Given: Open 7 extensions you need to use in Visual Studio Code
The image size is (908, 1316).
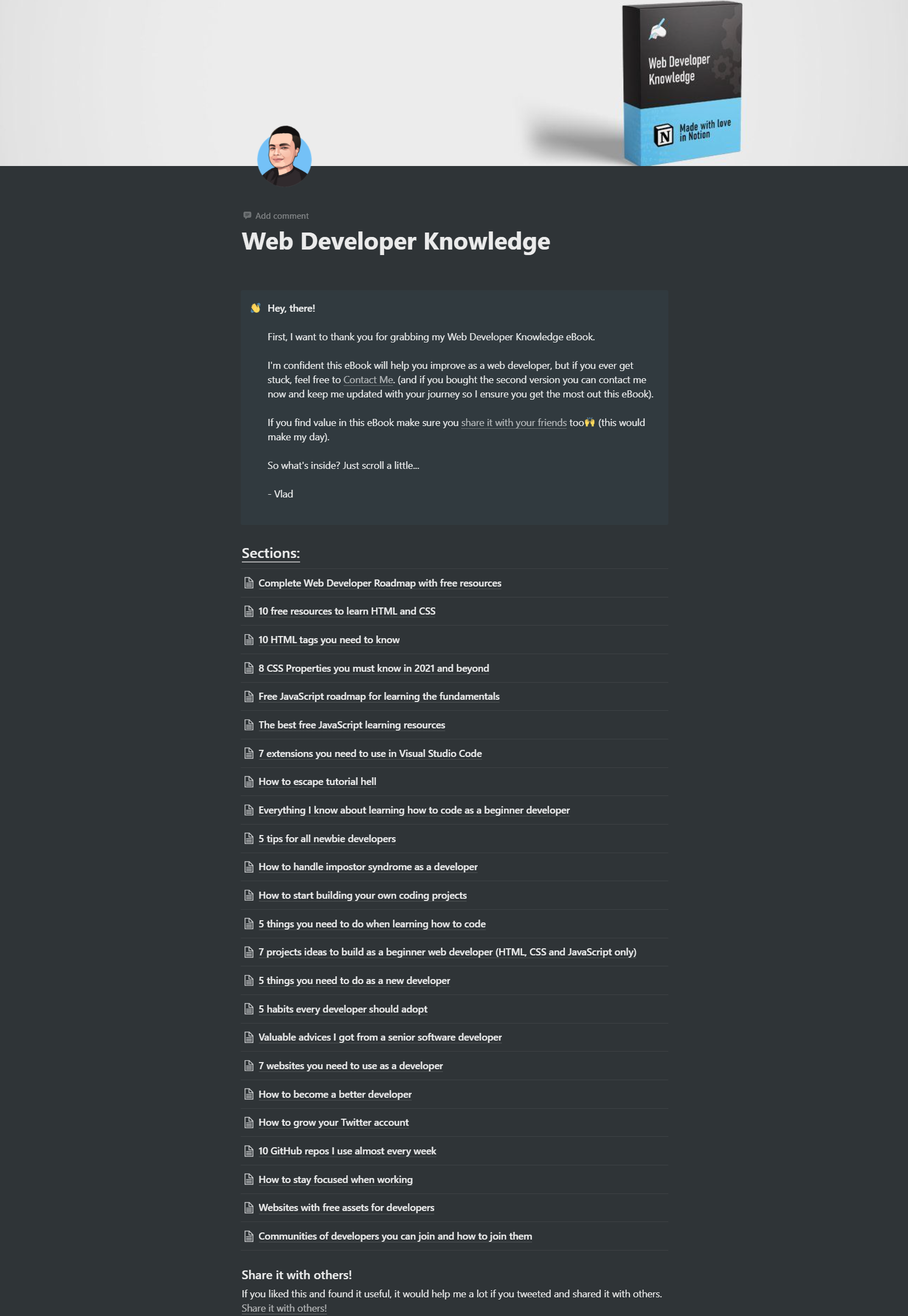Looking at the screenshot, I should coord(370,753).
